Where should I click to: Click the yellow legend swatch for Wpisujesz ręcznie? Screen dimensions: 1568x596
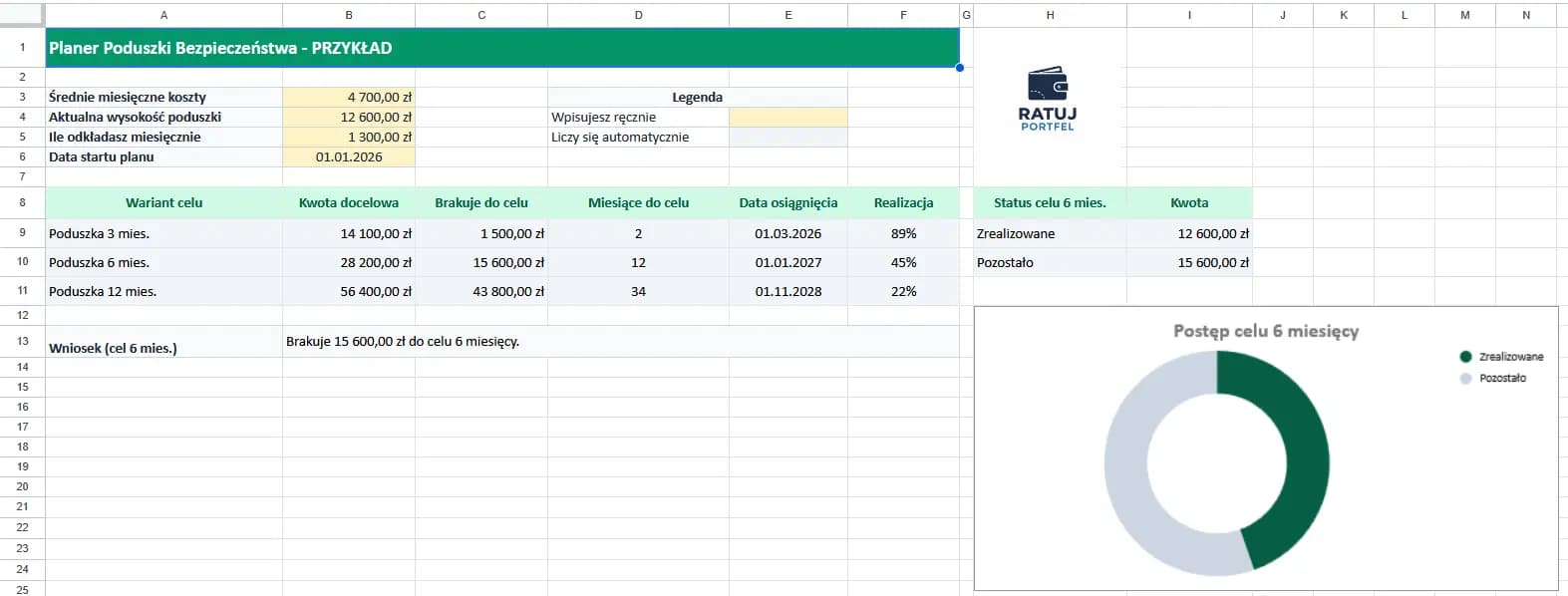click(787, 118)
